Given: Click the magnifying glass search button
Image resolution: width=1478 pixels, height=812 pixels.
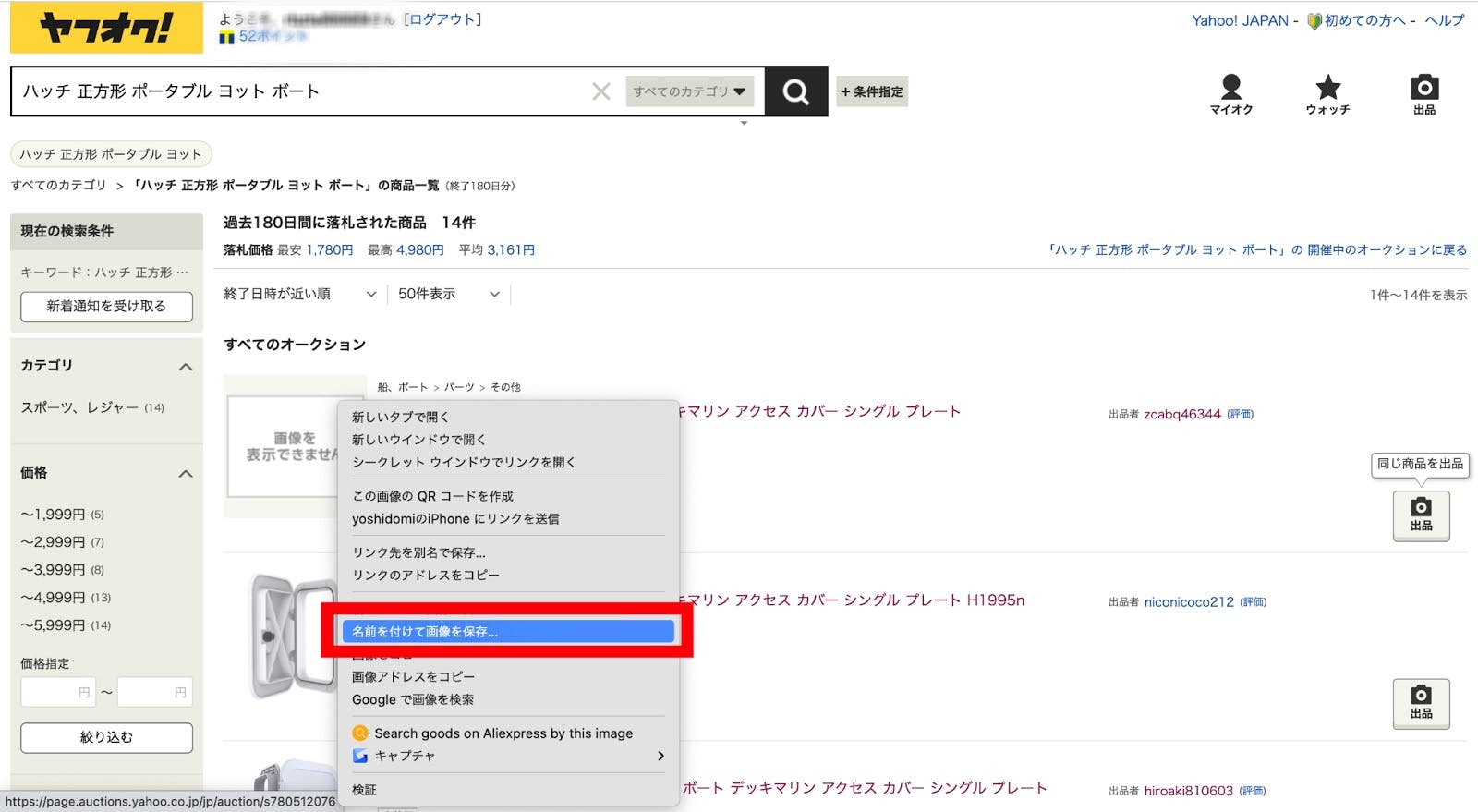Looking at the screenshot, I should pos(795,91).
